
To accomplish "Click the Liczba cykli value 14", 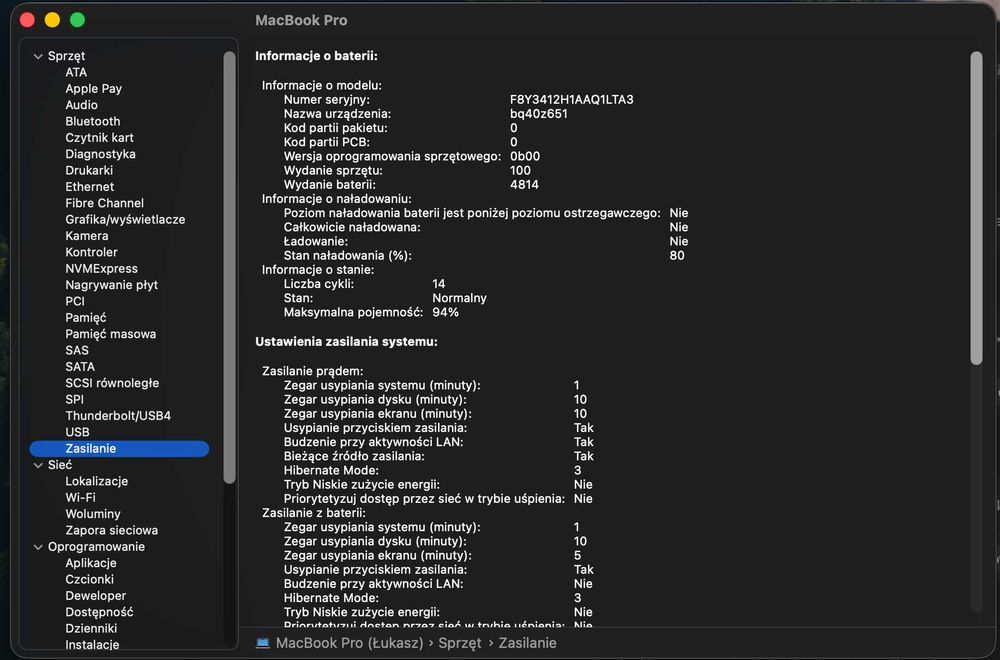I will click(439, 284).
